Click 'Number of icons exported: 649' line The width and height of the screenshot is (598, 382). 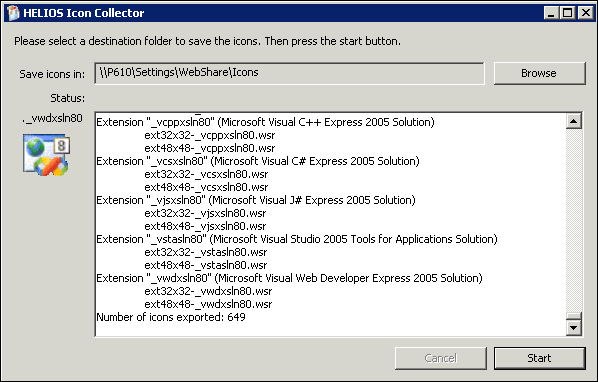tap(171, 317)
